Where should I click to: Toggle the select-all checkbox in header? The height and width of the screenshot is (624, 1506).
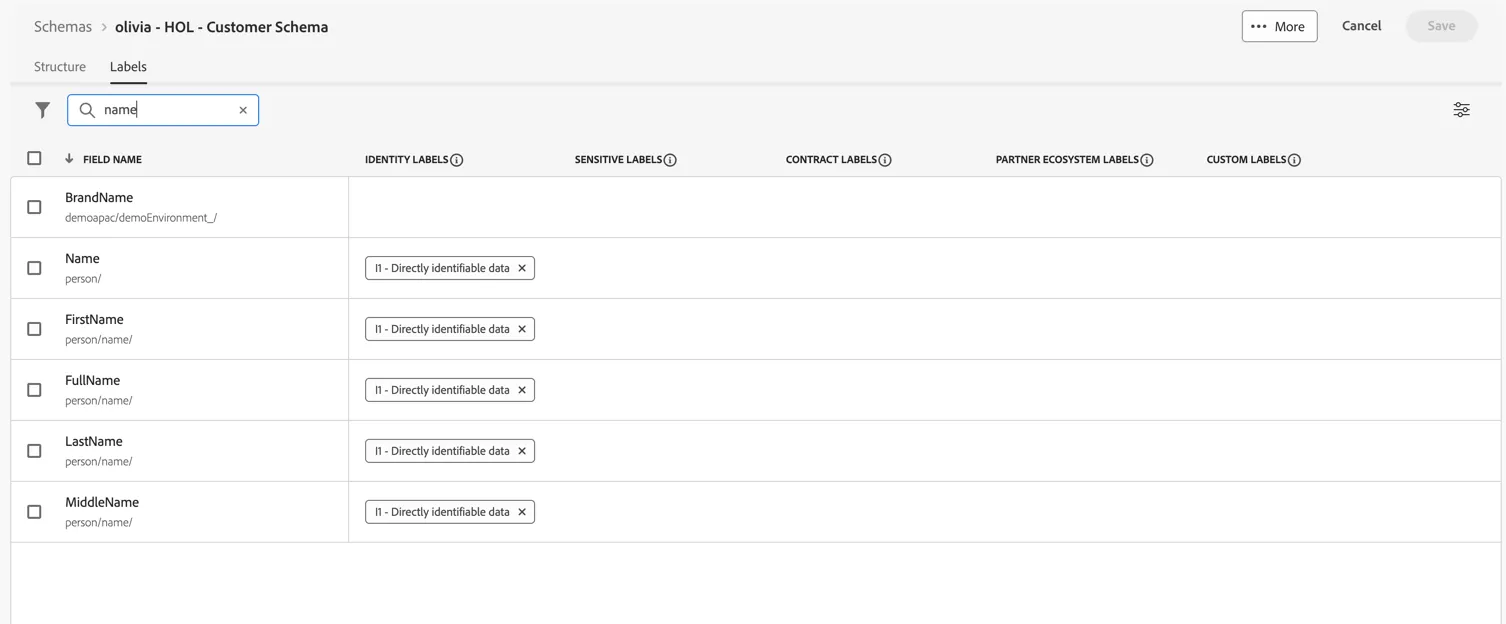(x=34, y=158)
